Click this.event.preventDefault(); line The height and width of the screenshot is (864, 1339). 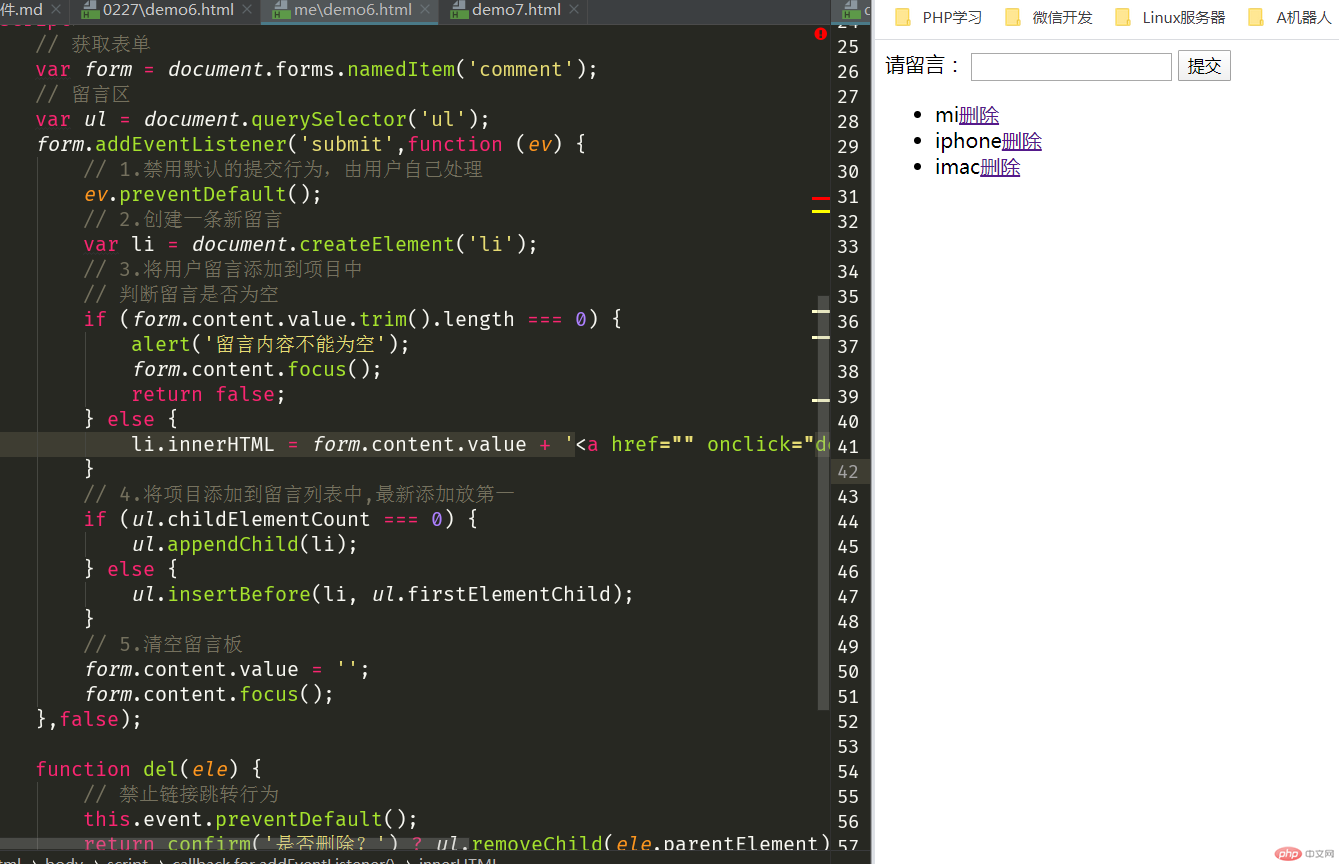click(x=251, y=819)
